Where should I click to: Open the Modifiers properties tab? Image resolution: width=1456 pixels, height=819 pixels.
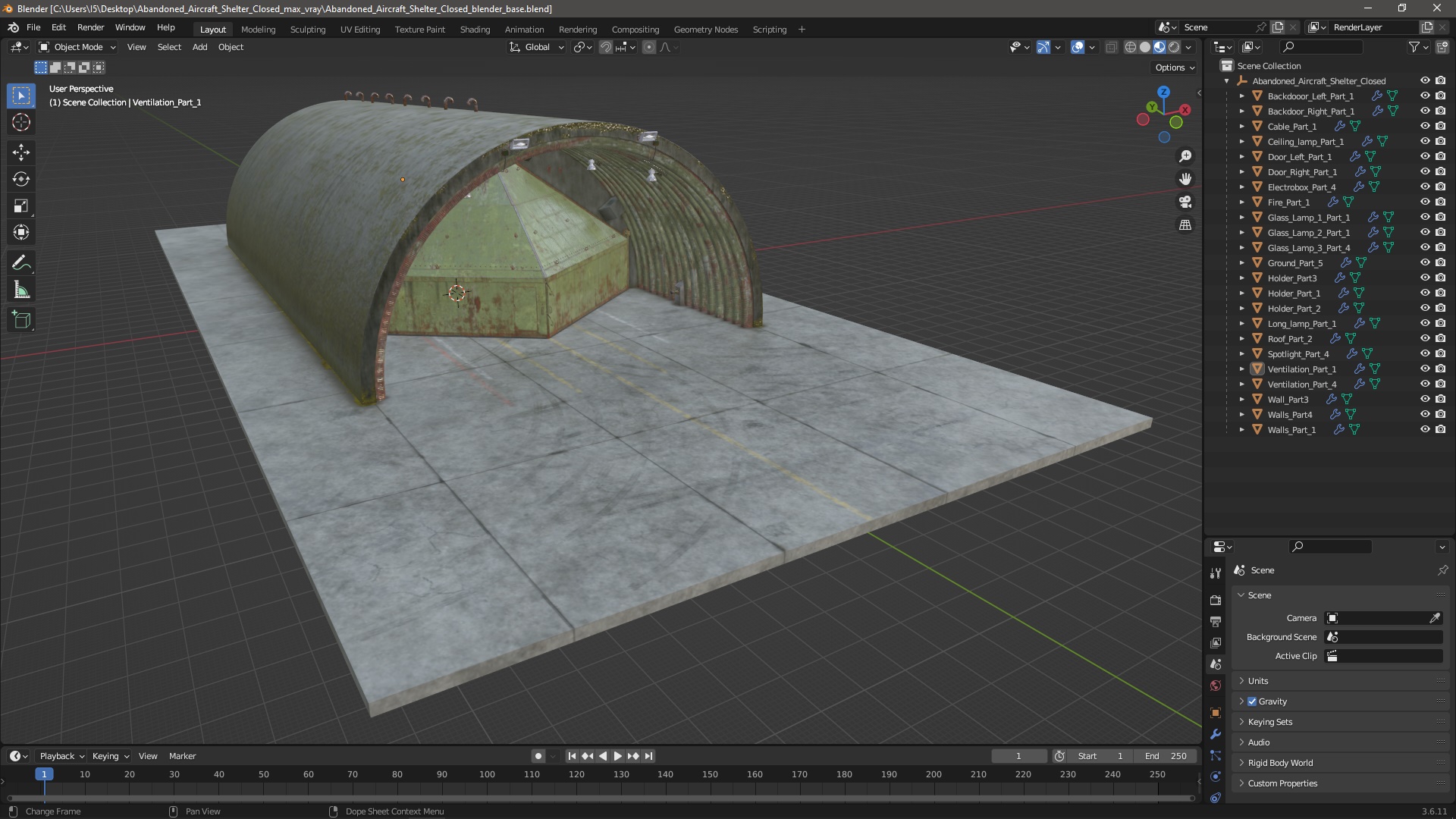(x=1216, y=734)
